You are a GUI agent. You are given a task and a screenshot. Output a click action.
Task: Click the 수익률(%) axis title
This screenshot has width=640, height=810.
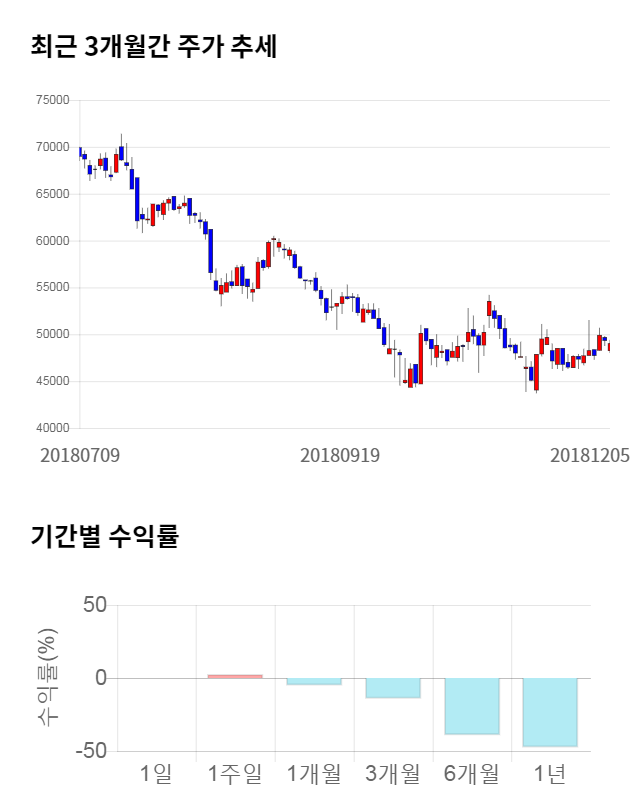47,678
